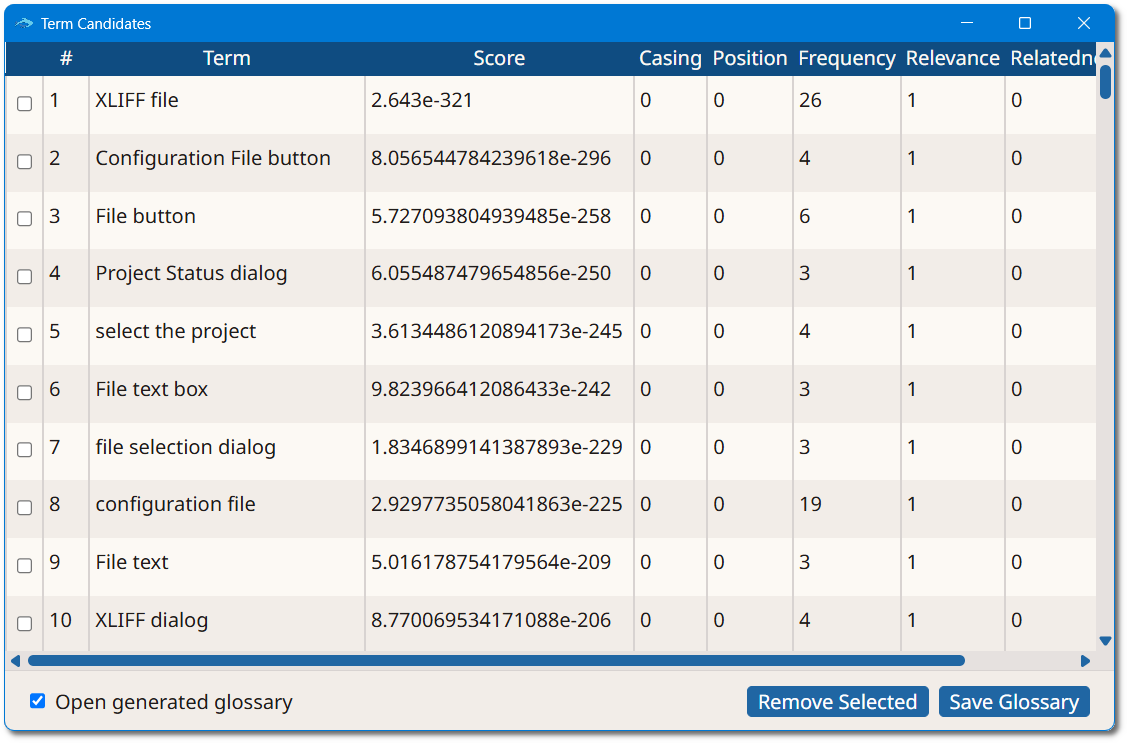Image resolution: width=1127 pixels, height=743 pixels.
Task: Tick the checkbox next to configuration file
Action: pyautogui.click(x=24, y=507)
